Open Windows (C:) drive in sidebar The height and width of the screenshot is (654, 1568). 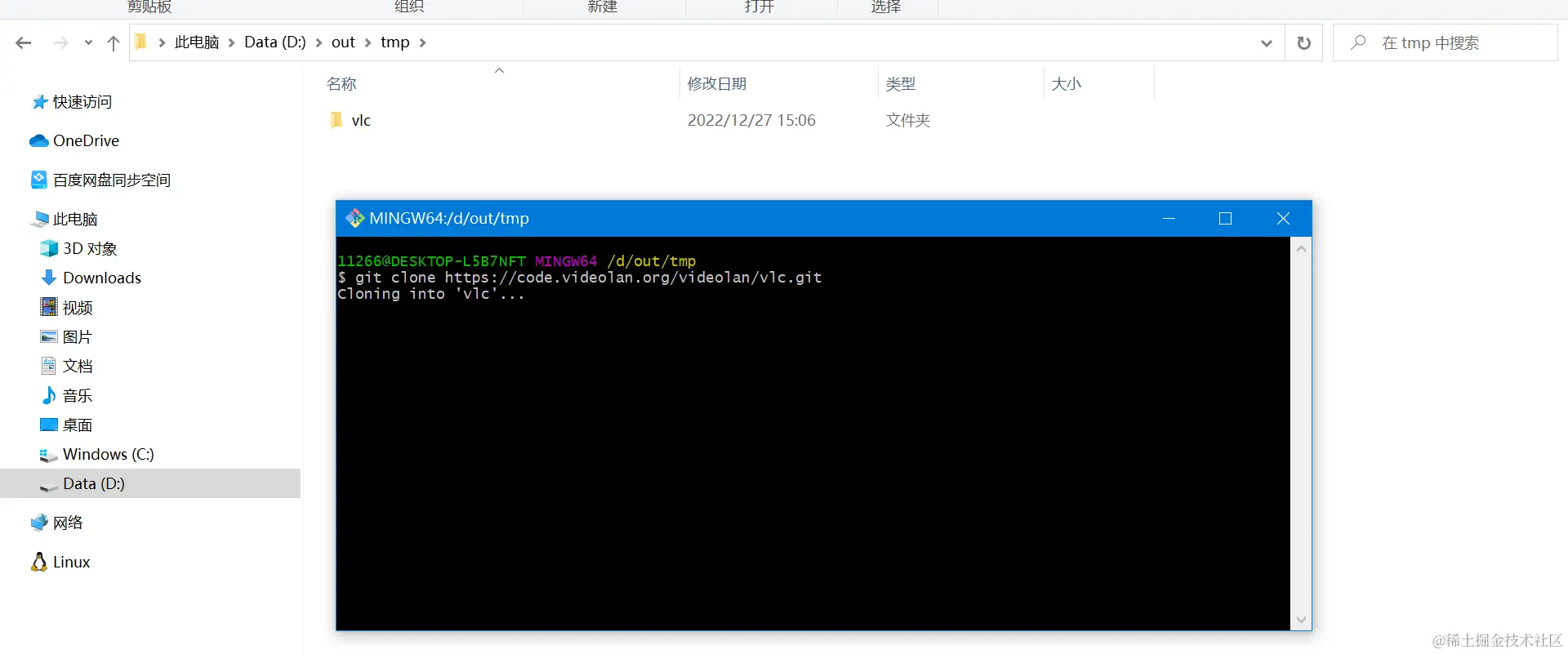coord(109,454)
